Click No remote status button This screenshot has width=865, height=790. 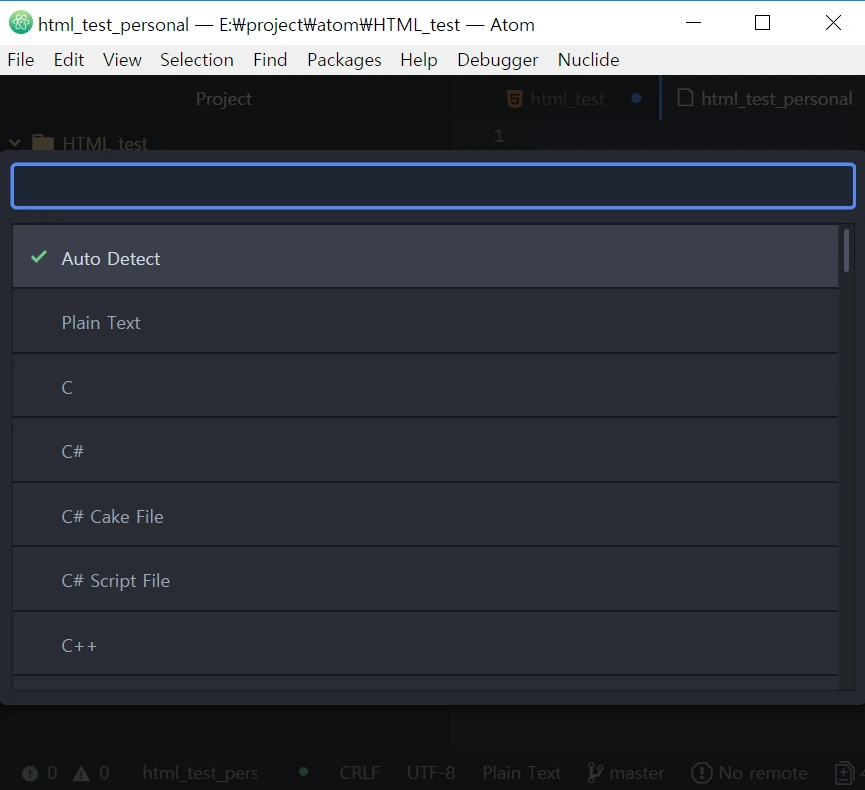pyautogui.click(x=749, y=773)
